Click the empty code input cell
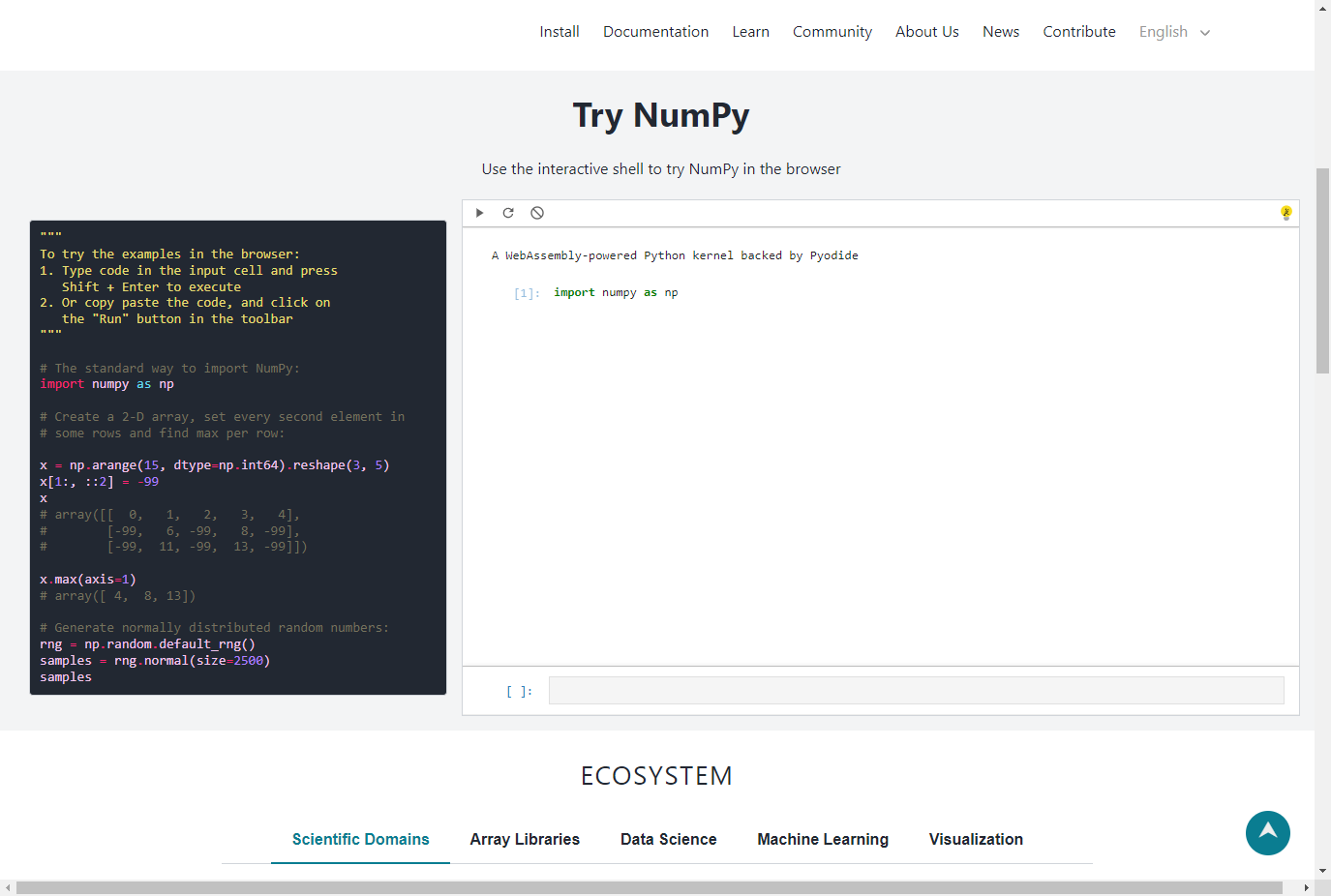 pos(915,691)
